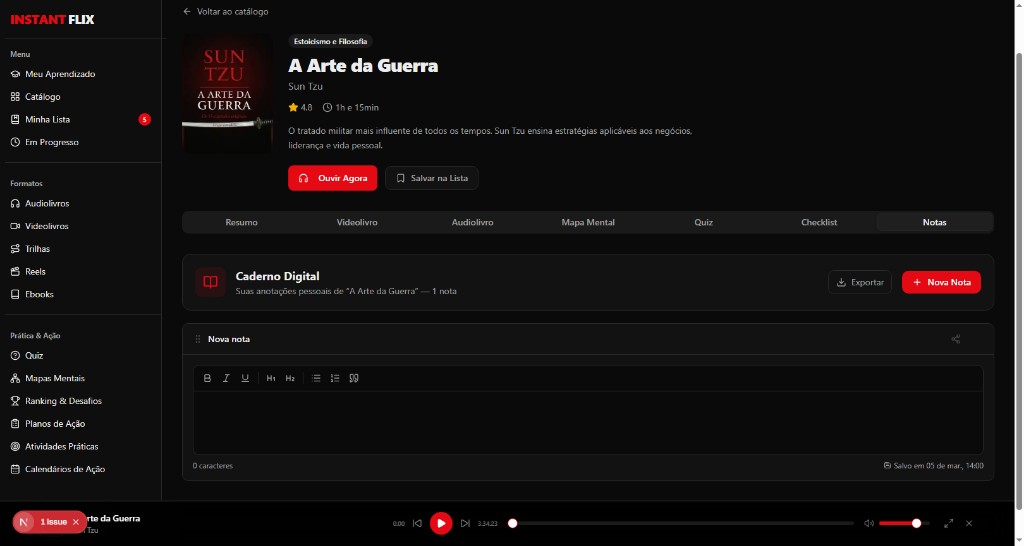
Task: Share the Nova nota note
Action: pyautogui.click(x=955, y=339)
